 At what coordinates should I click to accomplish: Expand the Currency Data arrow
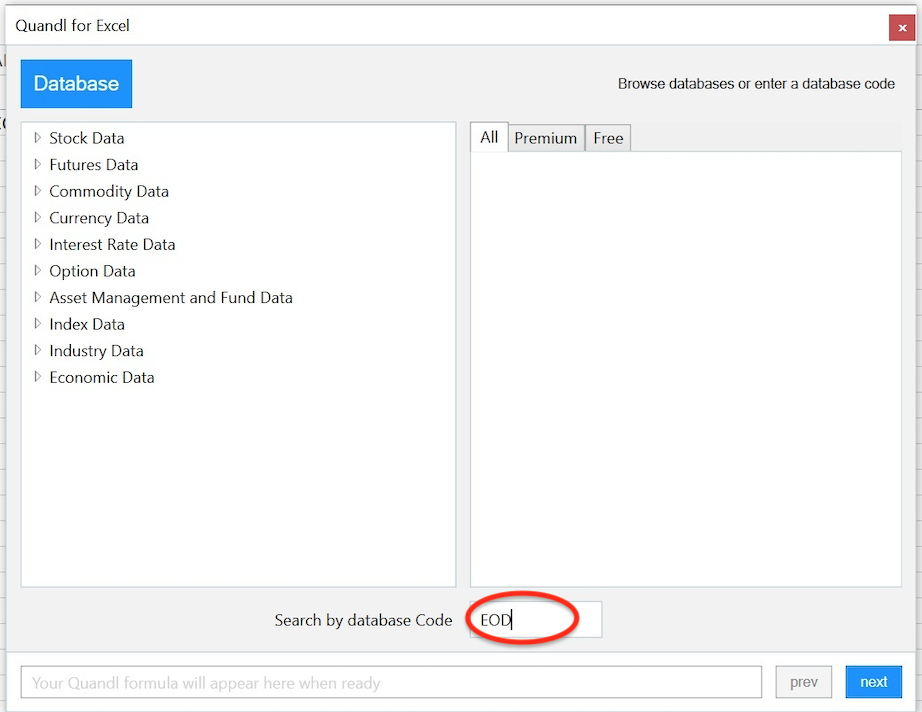pyautogui.click(x=38, y=217)
